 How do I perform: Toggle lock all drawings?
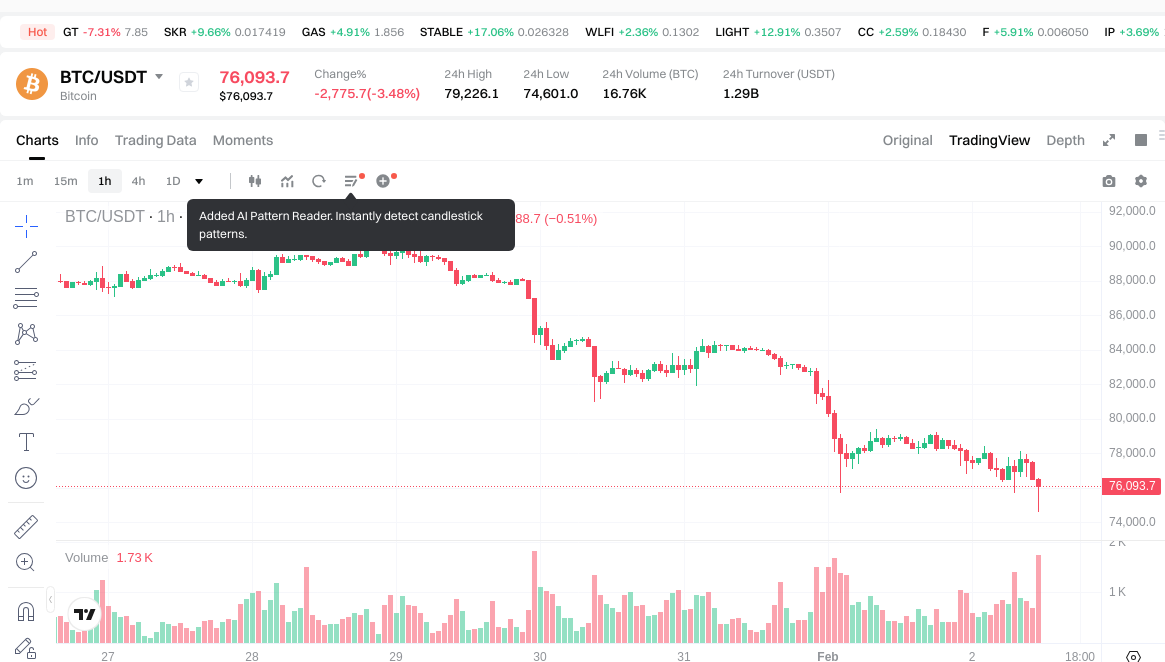[26, 647]
